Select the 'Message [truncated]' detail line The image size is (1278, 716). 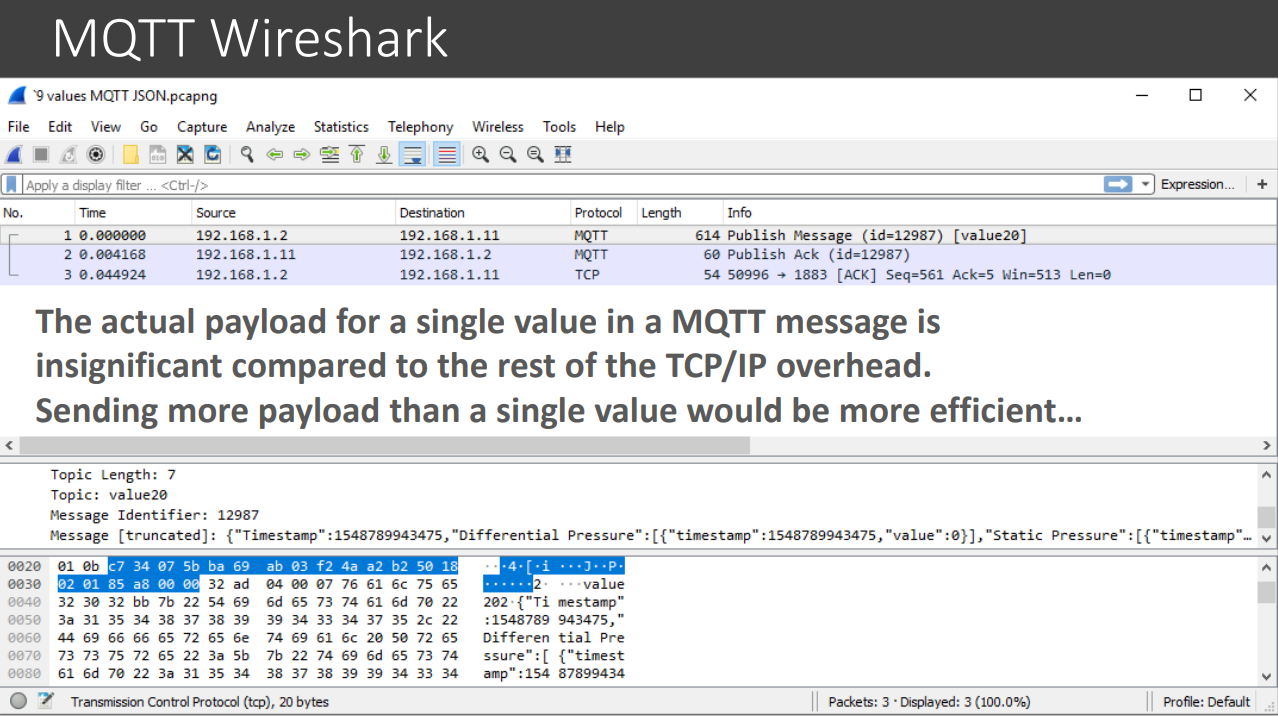pyautogui.click(x=651, y=535)
